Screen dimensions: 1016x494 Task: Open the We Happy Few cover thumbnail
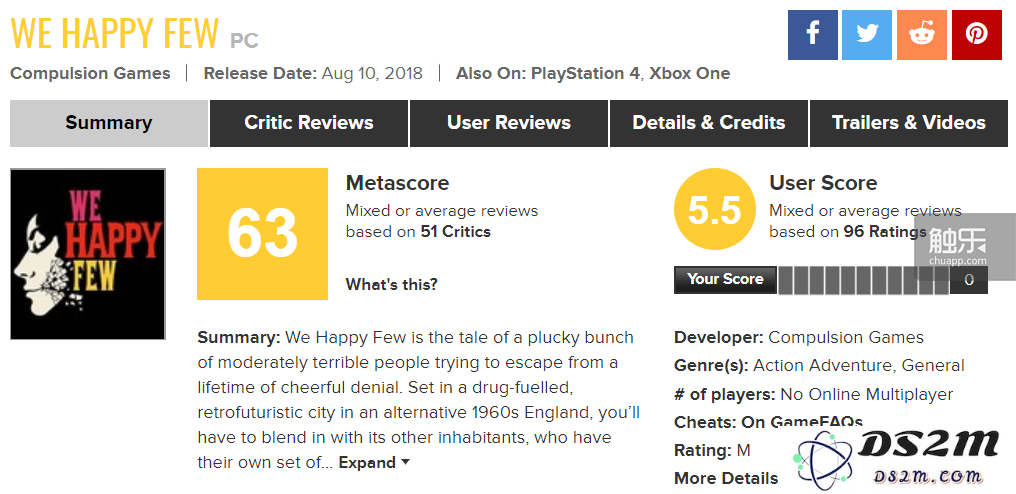pos(88,254)
